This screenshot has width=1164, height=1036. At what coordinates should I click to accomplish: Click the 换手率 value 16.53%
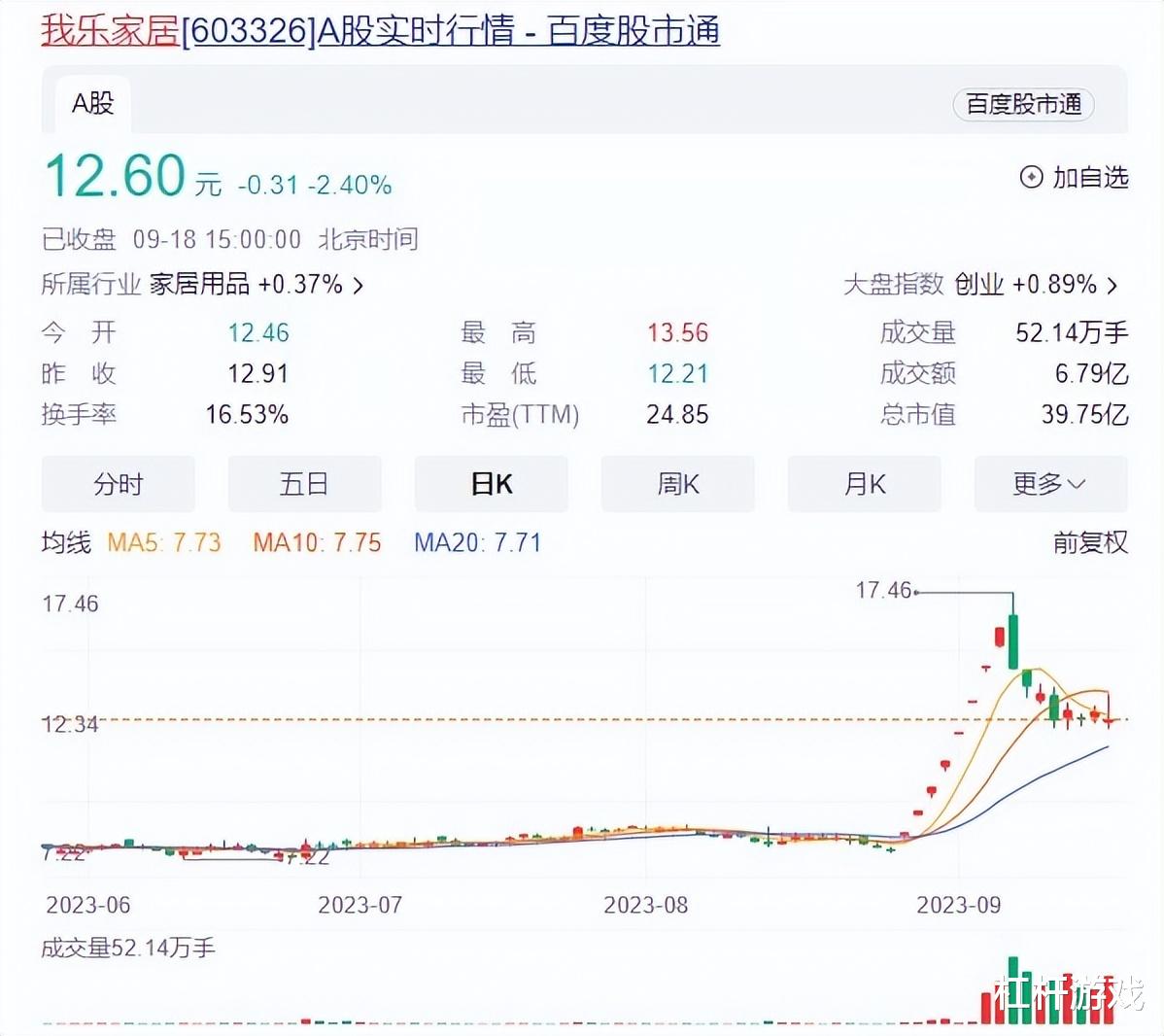pyautogui.click(x=247, y=414)
